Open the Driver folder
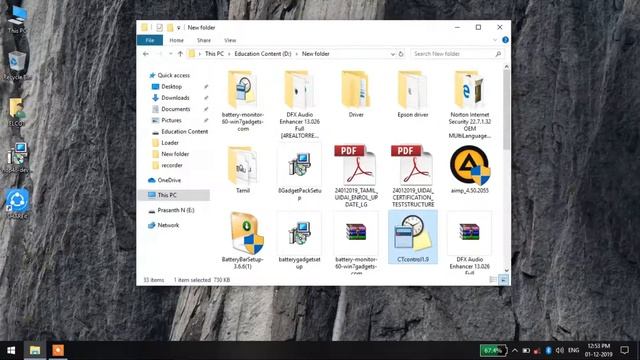Screen dimensions: 640x360 coord(356,95)
